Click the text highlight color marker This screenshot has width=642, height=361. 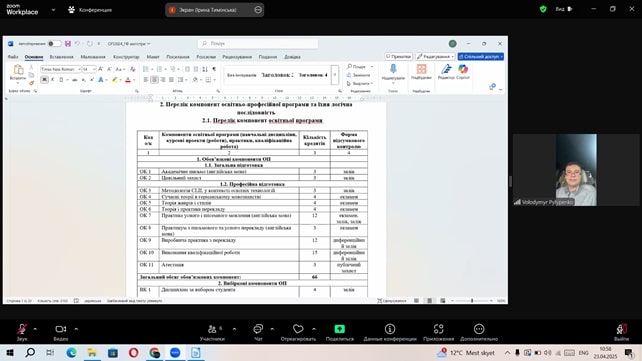click(115, 80)
